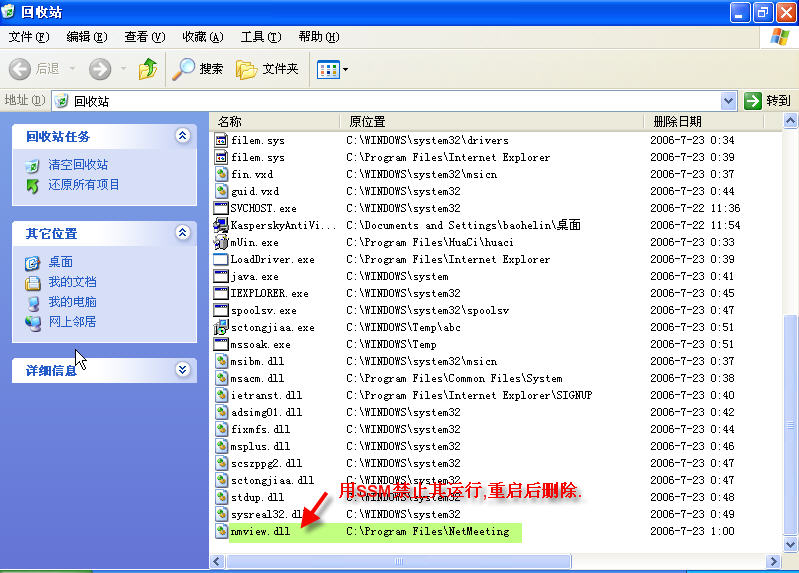This screenshot has height=573, width=799.
Task: Open the 我的文档 location link
Action: coord(72,282)
